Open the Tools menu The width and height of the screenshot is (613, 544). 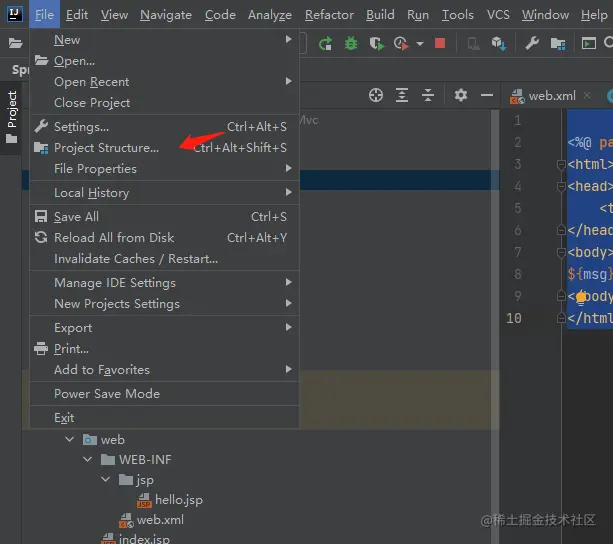pos(457,15)
